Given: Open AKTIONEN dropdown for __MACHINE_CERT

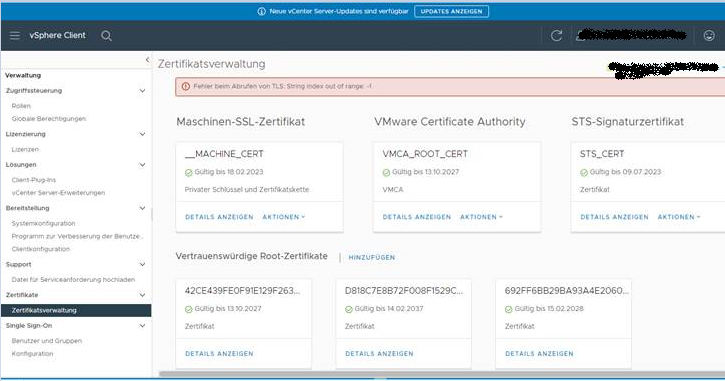Looking at the screenshot, I should (283, 217).
